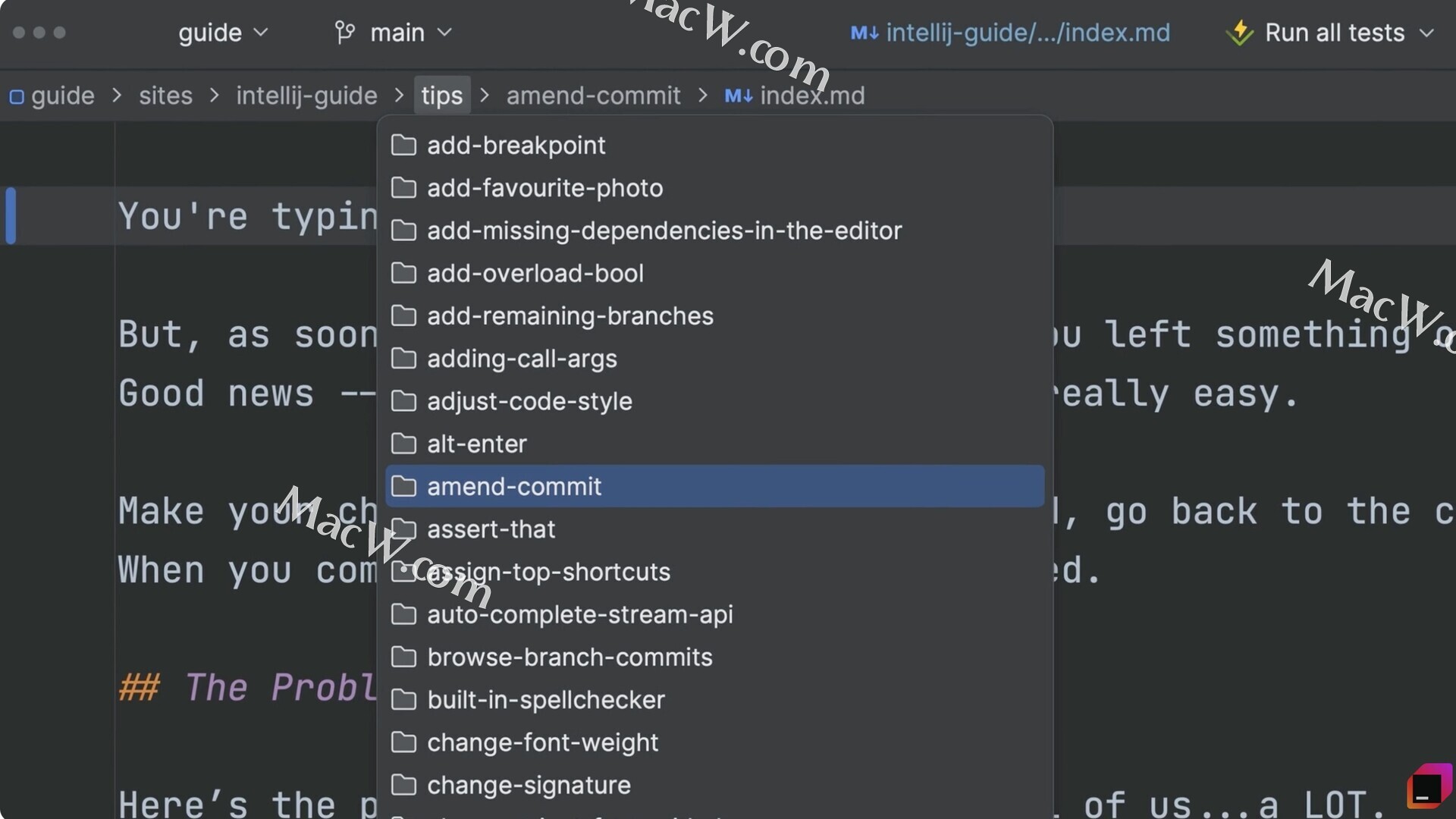This screenshot has width=1456, height=819.
Task: Select the amend-commit breadcrumb
Action: click(x=594, y=96)
